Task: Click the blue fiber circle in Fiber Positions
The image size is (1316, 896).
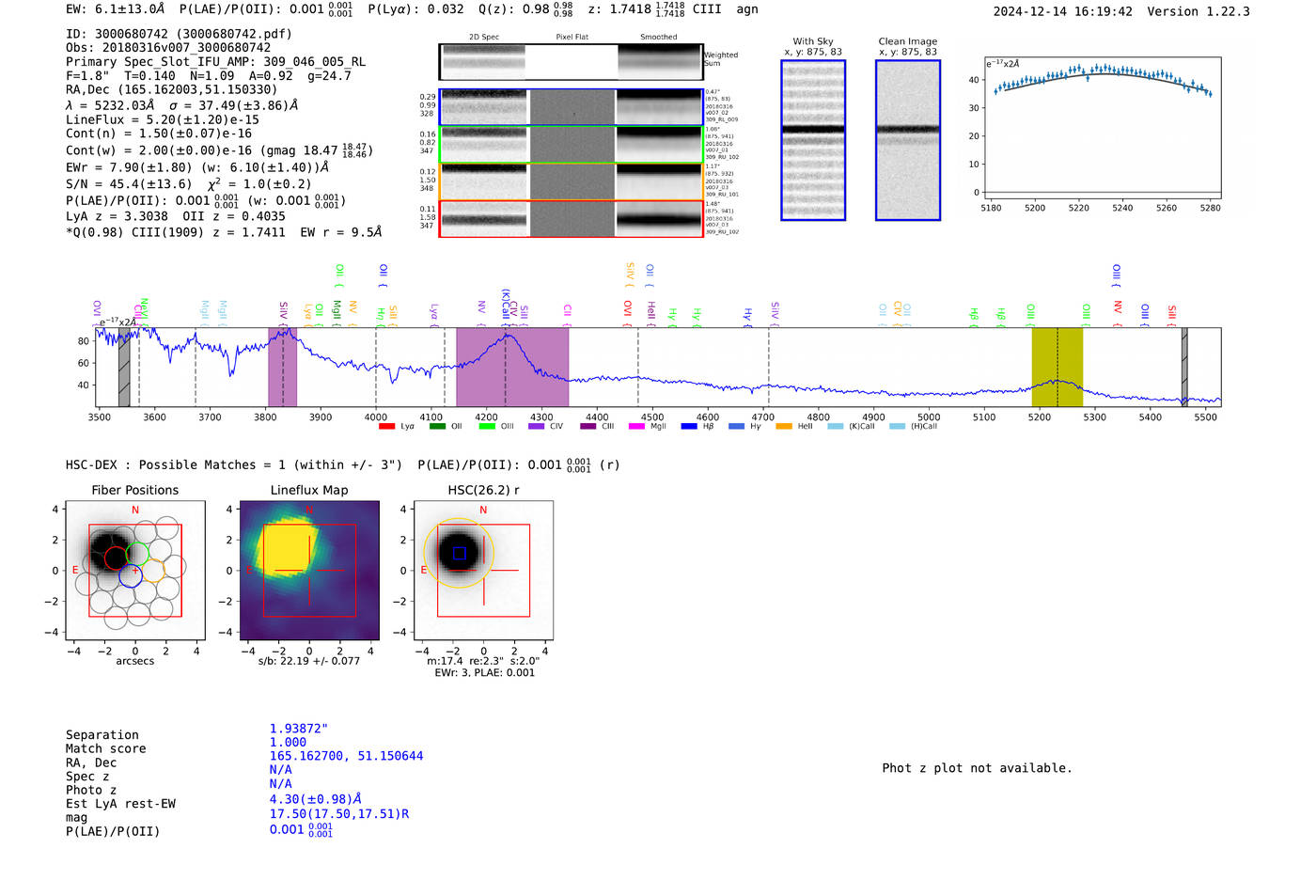Action: point(131,576)
